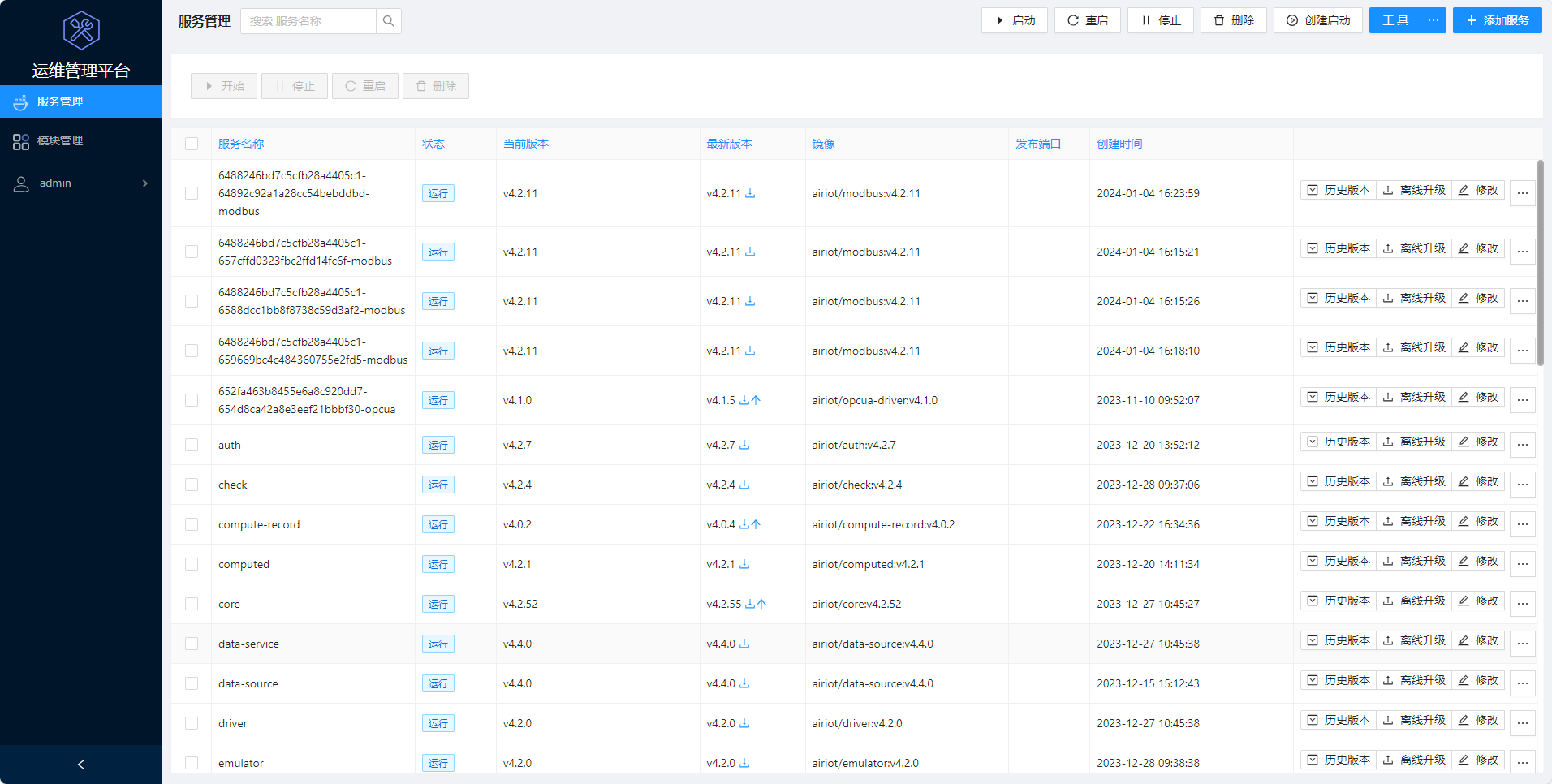Select the data-service checkbox
The width and height of the screenshot is (1552, 784).
point(192,644)
